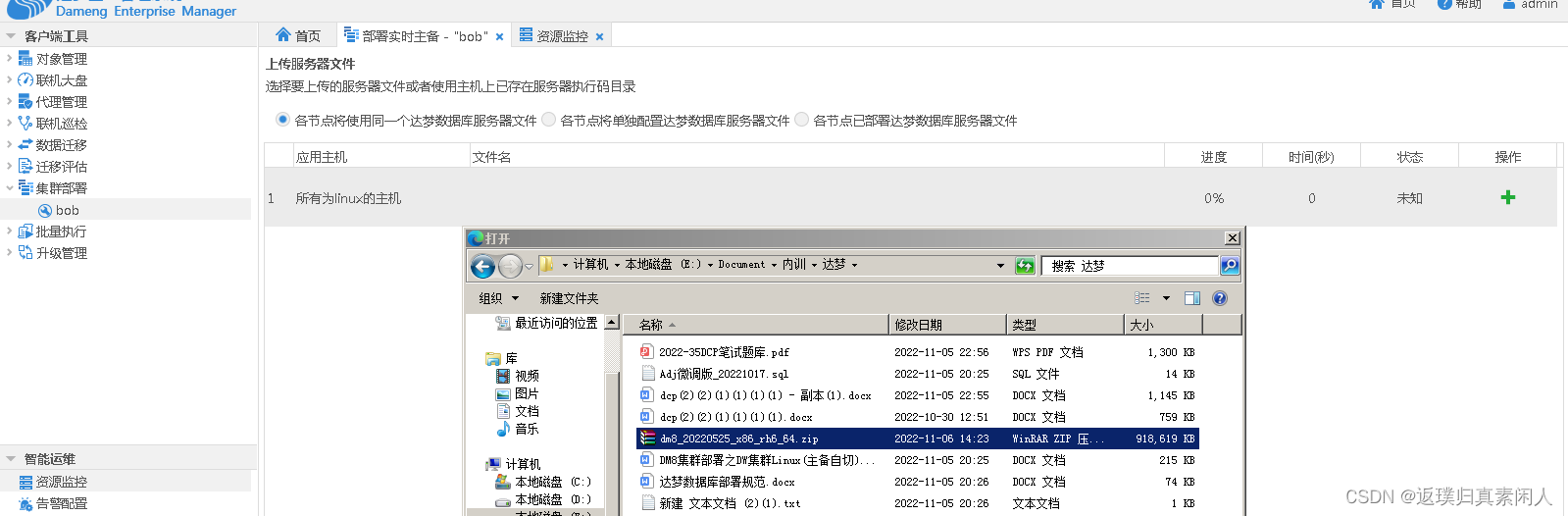1568x516 pixels.
Task: Click the blue help icon in dialog
Action: click(x=1220, y=298)
